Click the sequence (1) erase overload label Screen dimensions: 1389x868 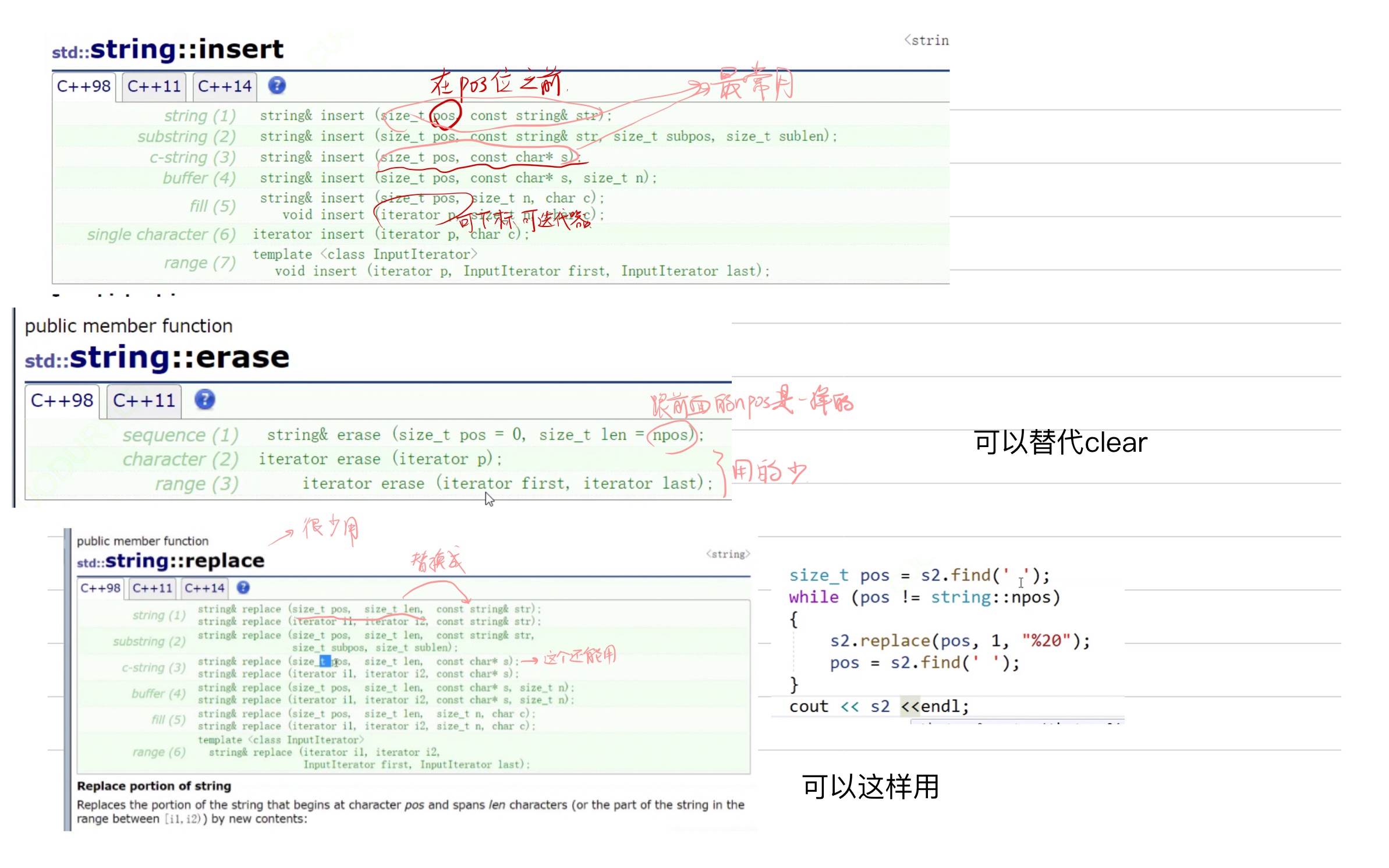180,435
